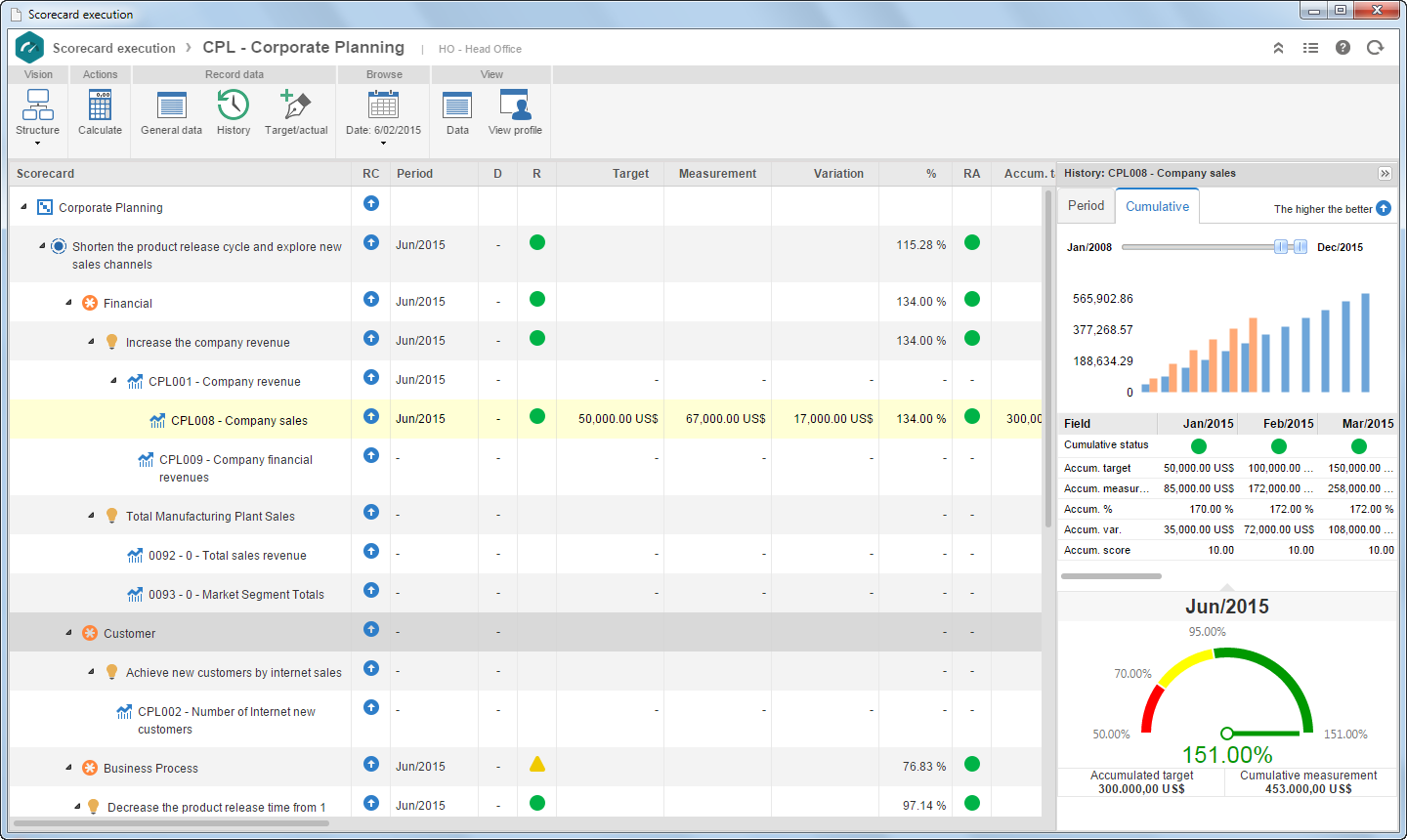Image resolution: width=1407 pixels, height=840 pixels.
Task: Select the Target/actual tool
Action: click(x=296, y=112)
